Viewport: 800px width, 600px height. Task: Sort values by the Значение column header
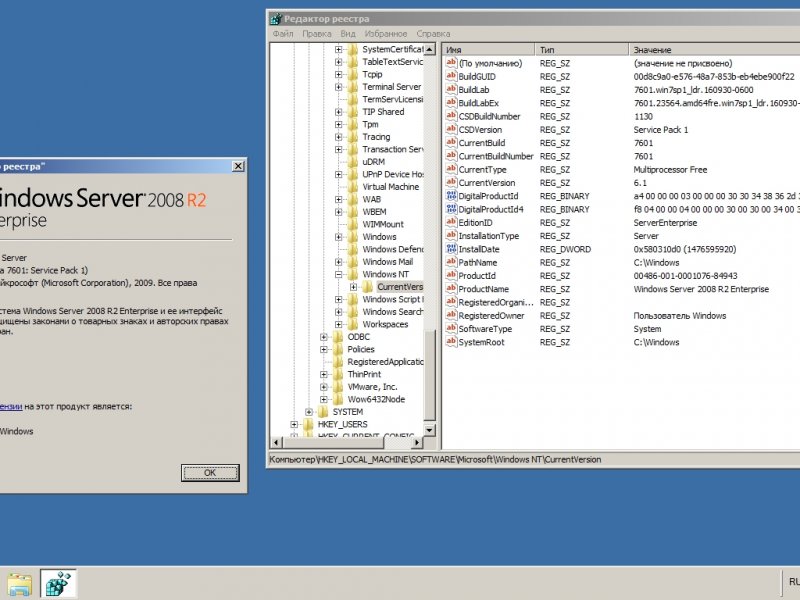pyautogui.click(x=714, y=49)
